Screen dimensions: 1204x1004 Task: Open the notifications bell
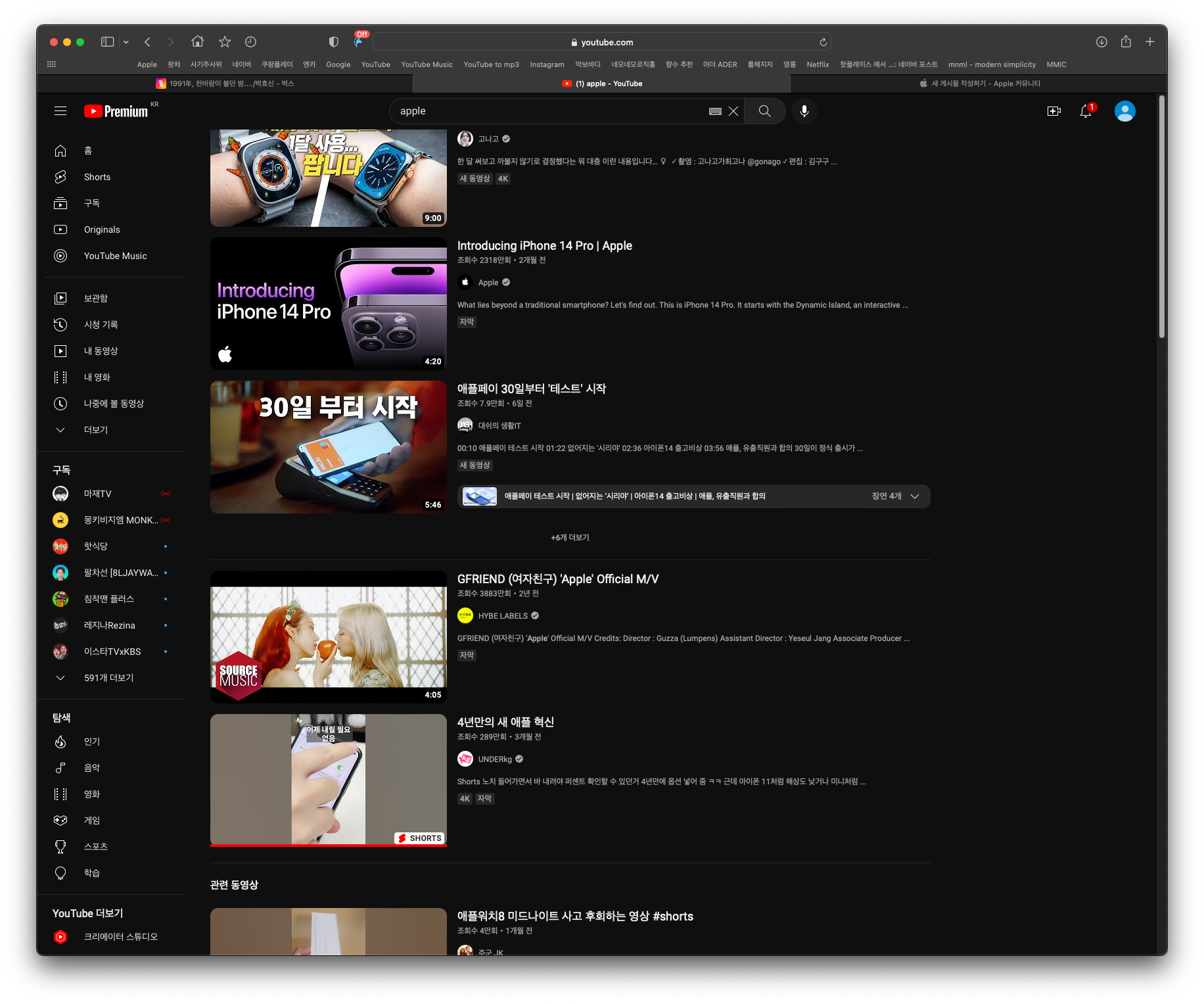coord(1086,111)
